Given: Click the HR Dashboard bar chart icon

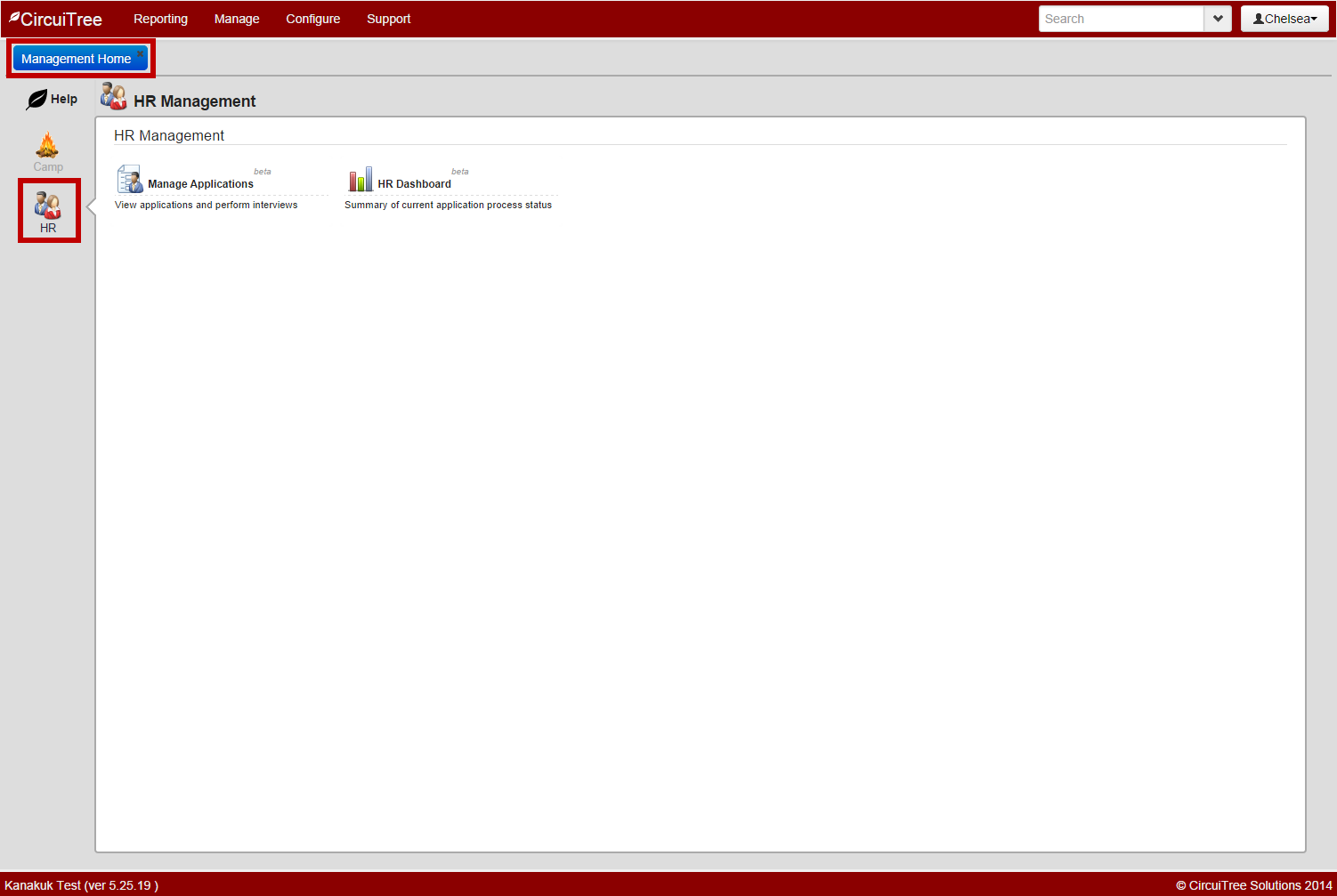Looking at the screenshot, I should click(x=361, y=179).
